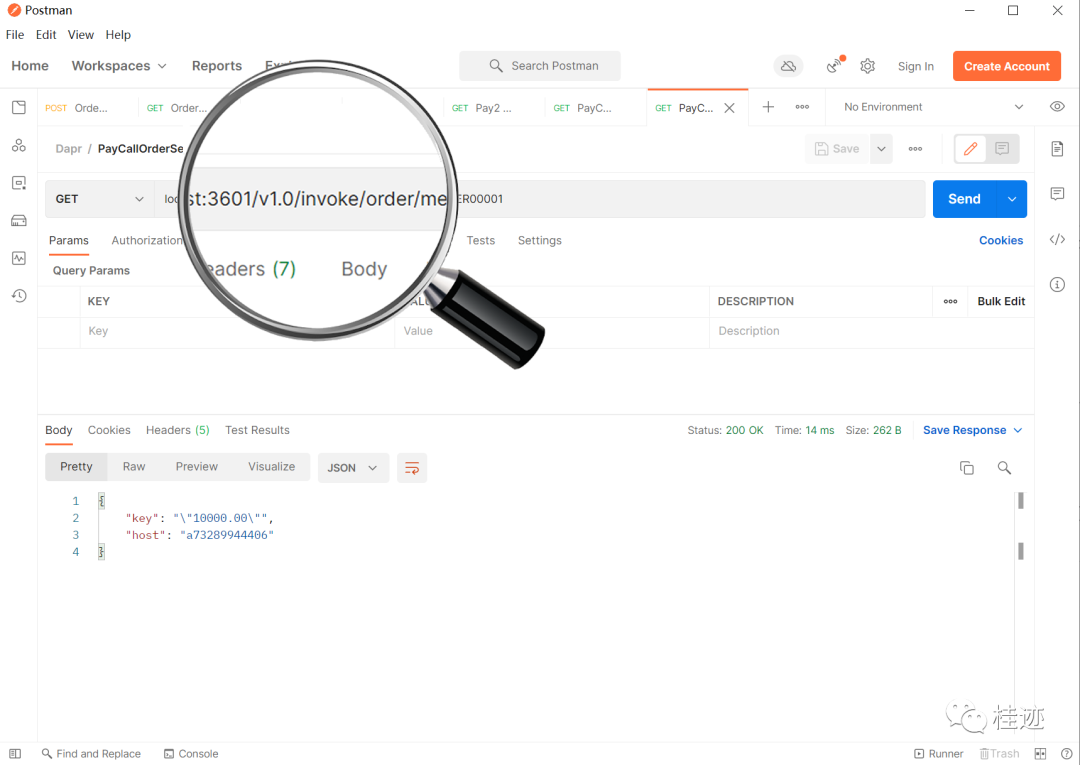Click Create Account button

(1006, 66)
